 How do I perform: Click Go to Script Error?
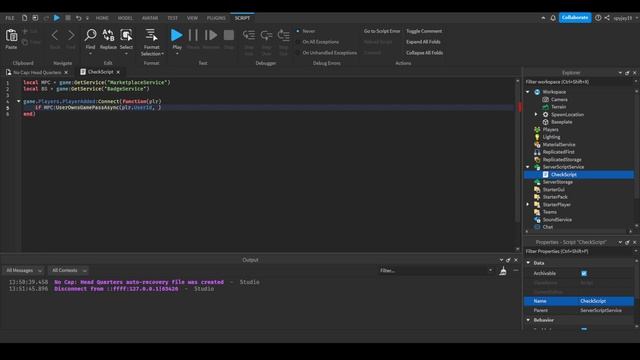382,31
